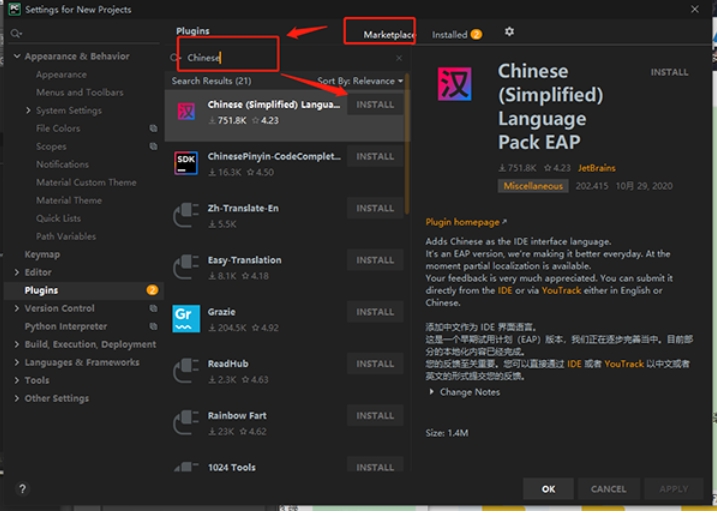717x516 pixels.
Task: Switch to the Installed tab
Action: 449,34
